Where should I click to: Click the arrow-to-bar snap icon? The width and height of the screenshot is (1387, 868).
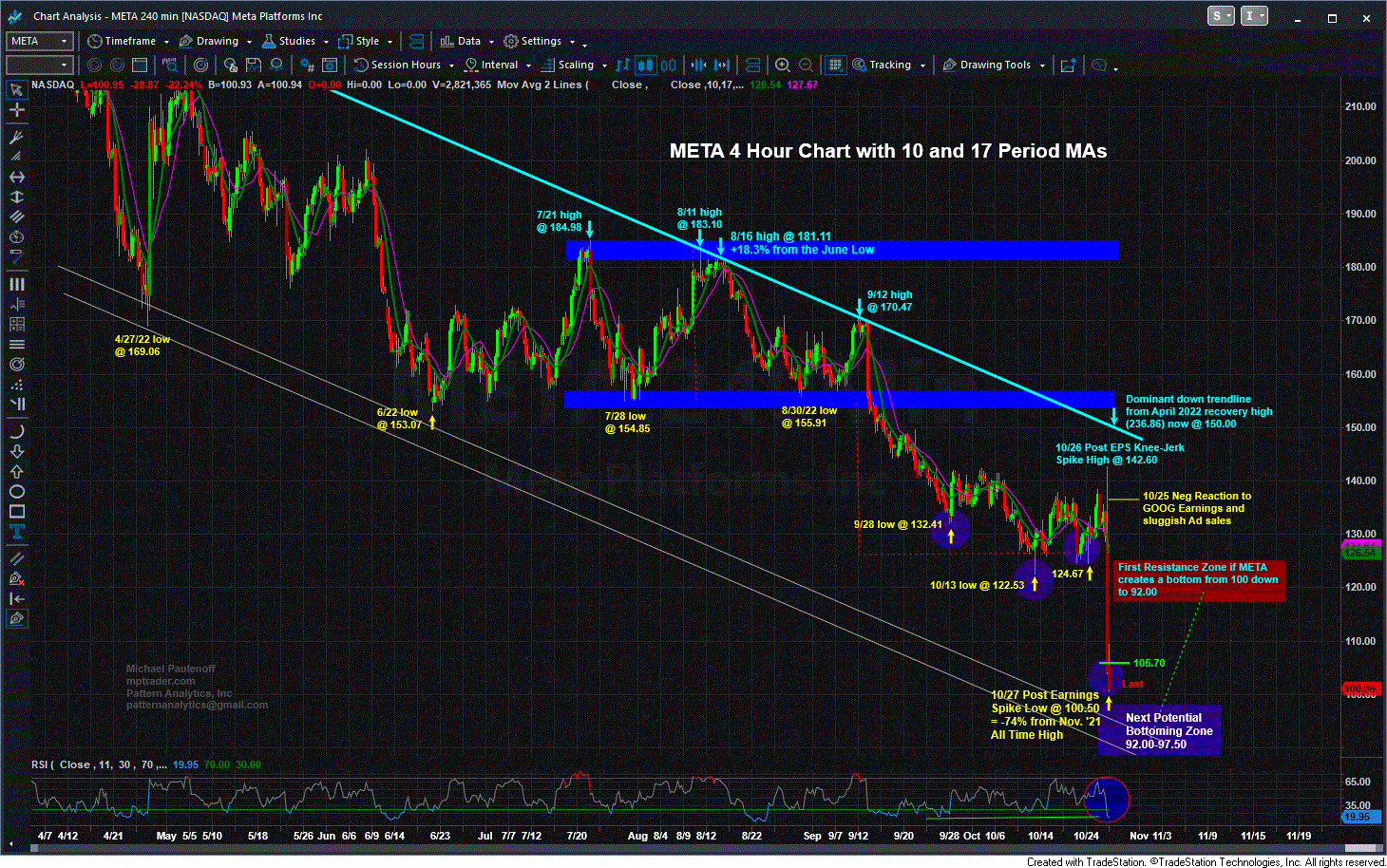click(16, 597)
